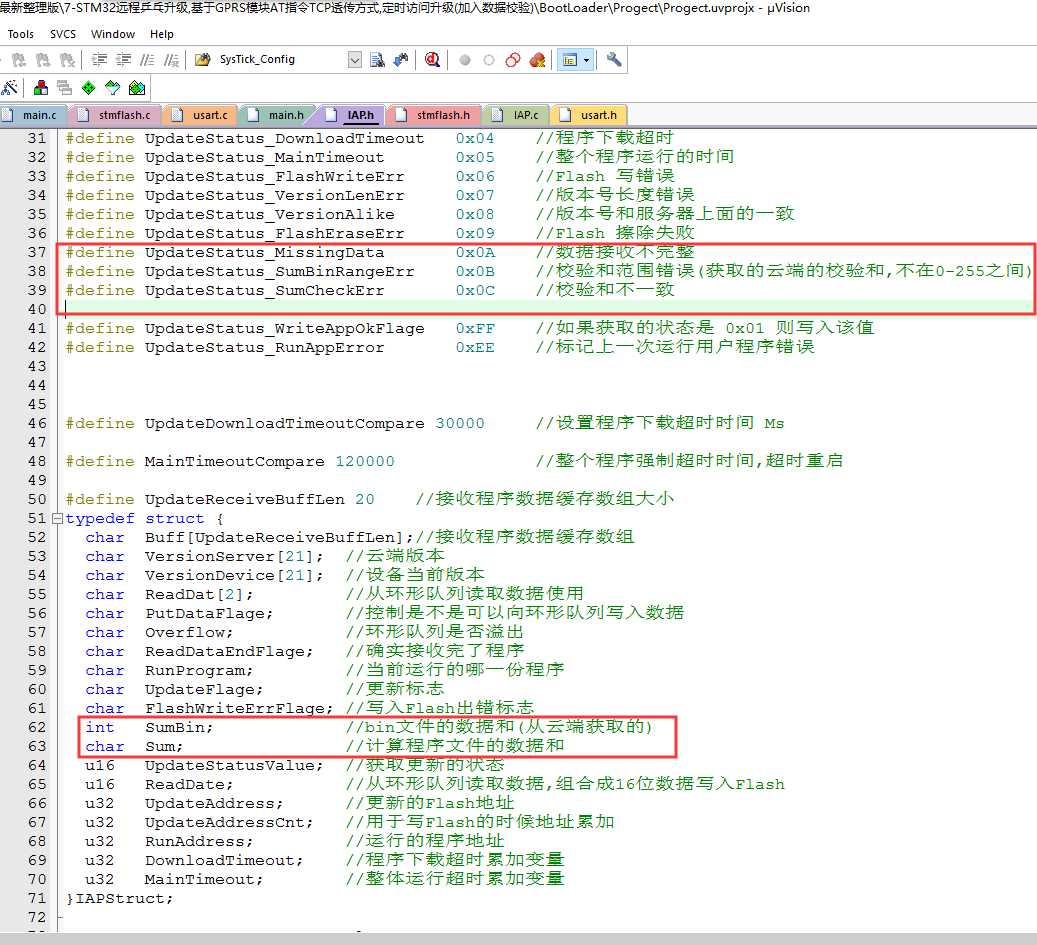
Task: Switch to the stmflash.c tab
Action: [115, 115]
